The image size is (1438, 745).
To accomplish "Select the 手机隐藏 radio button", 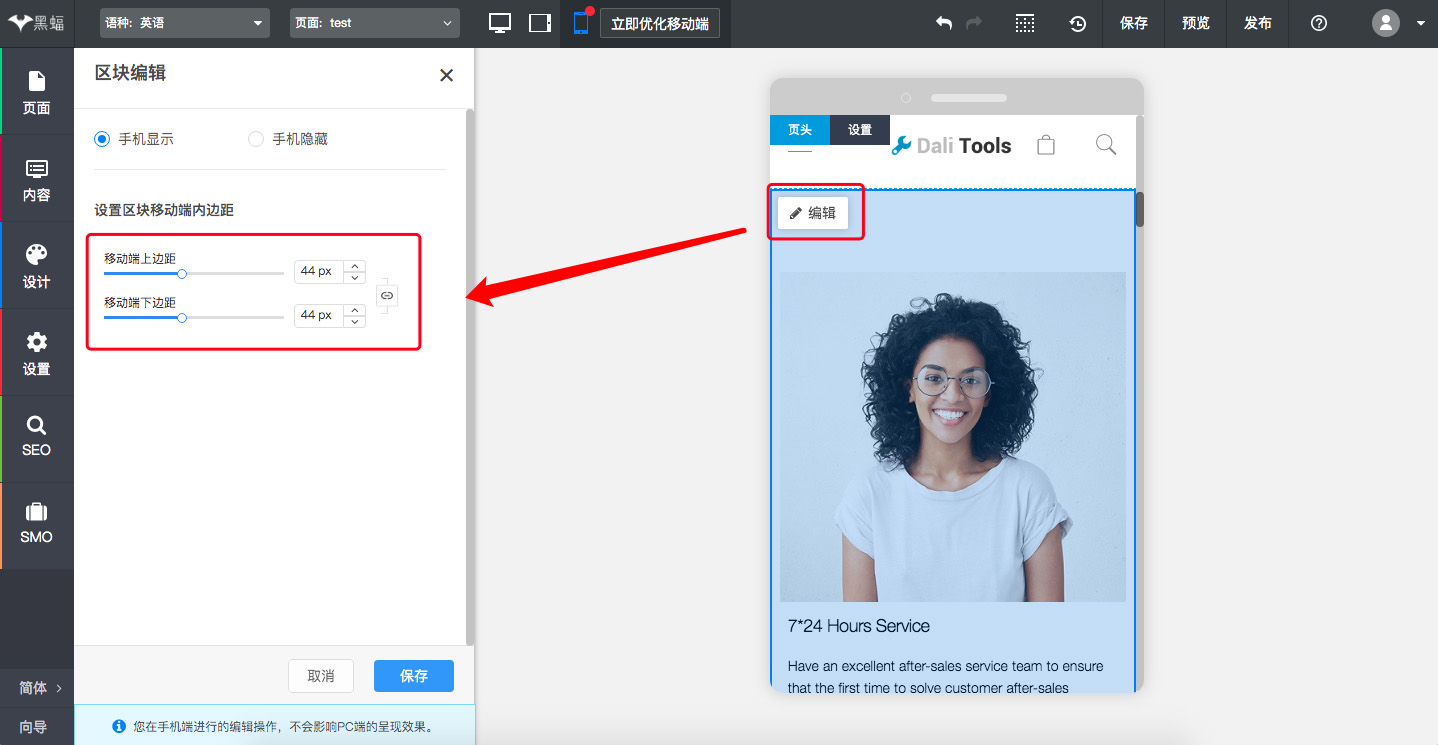I will point(256,139).
